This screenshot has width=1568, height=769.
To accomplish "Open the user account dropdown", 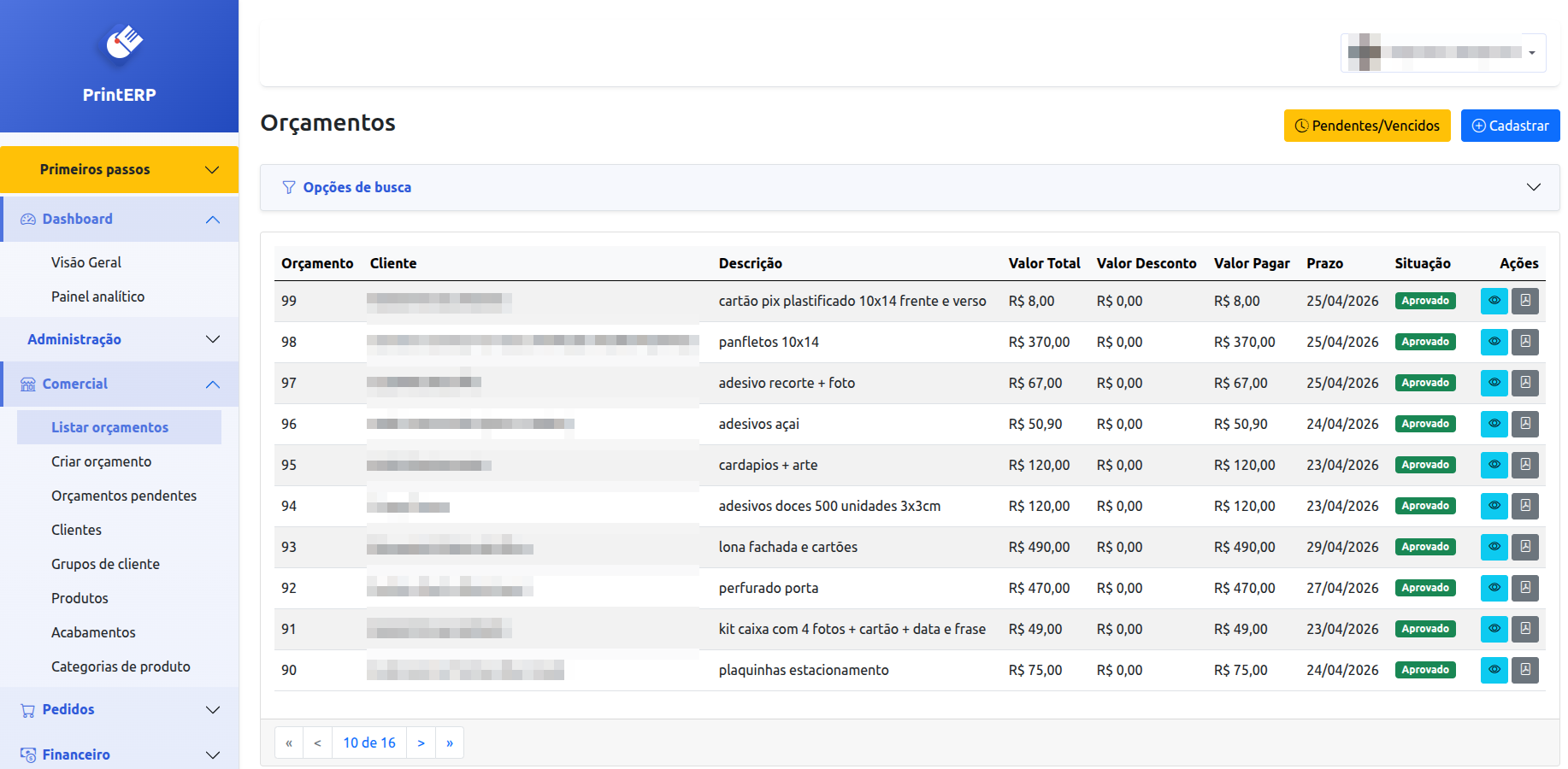I will (1443, 52).
